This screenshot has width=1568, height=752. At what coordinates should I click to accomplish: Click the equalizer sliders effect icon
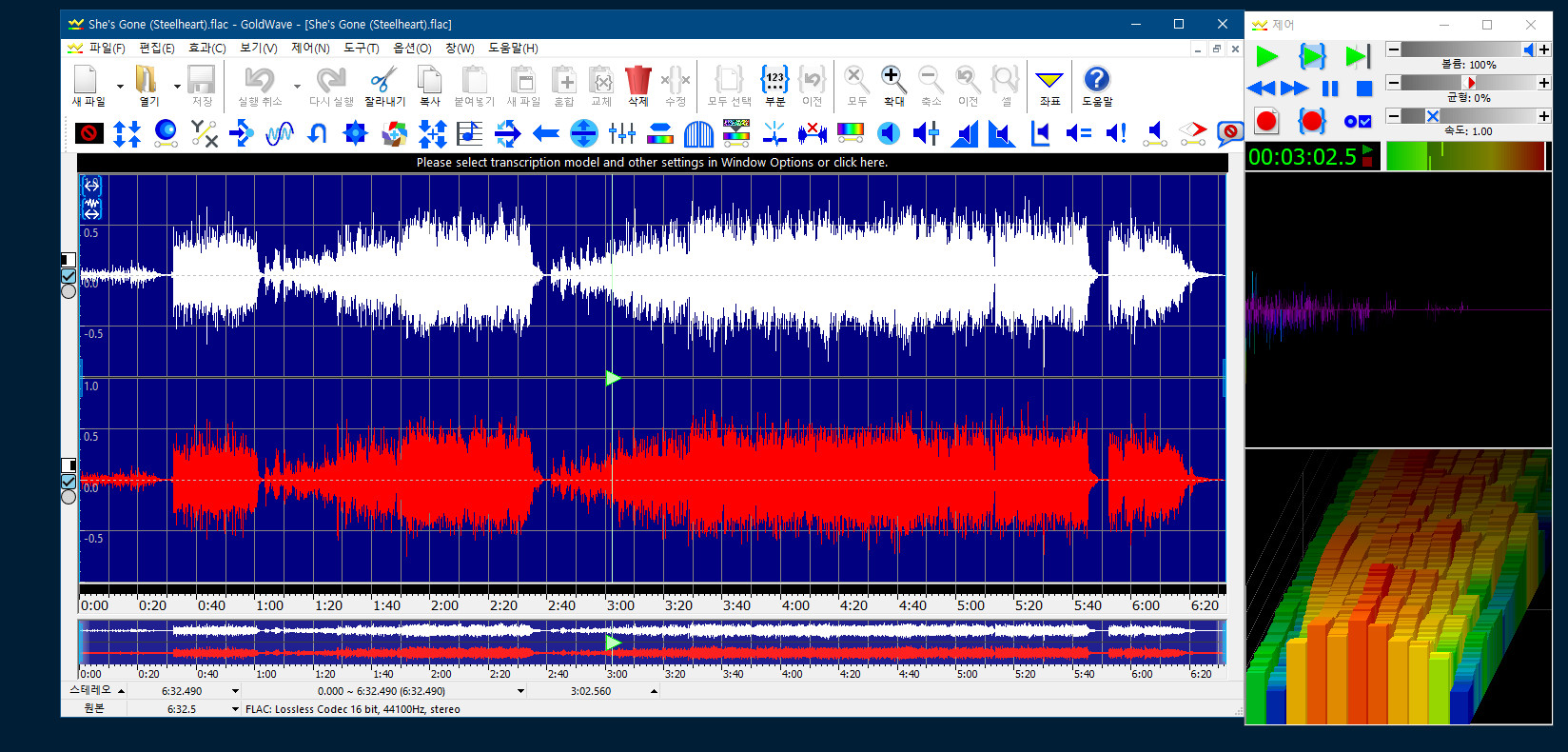[x=622, y=133]
